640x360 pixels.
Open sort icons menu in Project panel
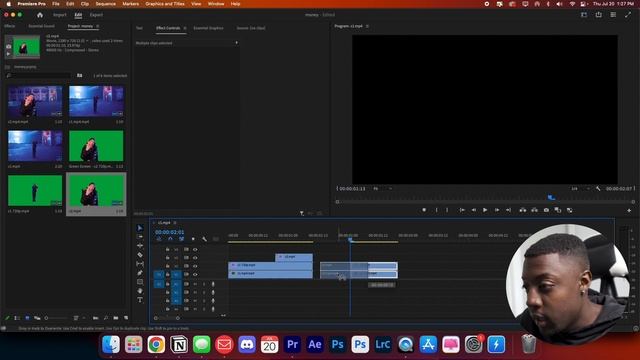(x=76, y=318)
